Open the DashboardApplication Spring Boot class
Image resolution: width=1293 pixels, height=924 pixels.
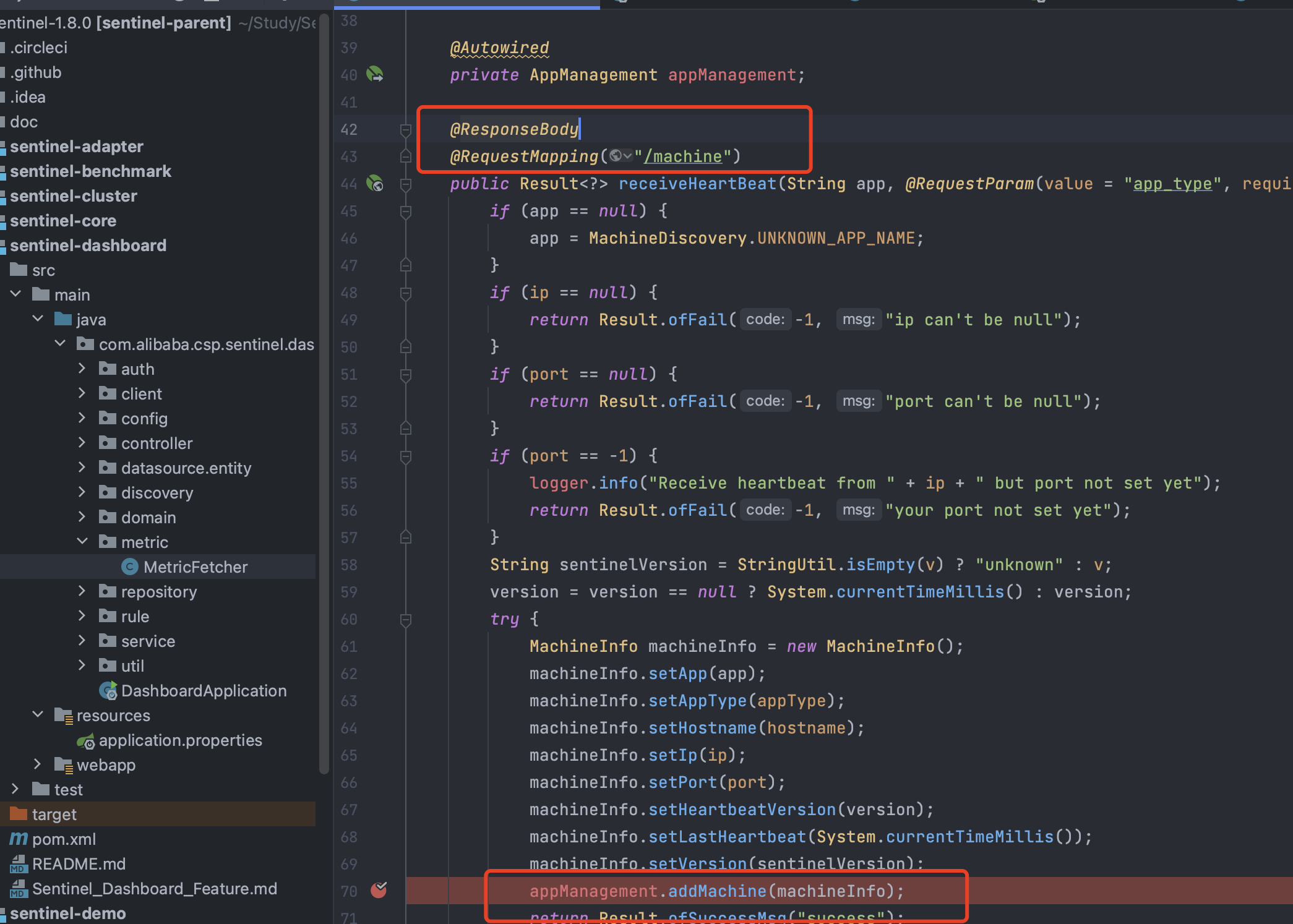[x=204, y=691]
